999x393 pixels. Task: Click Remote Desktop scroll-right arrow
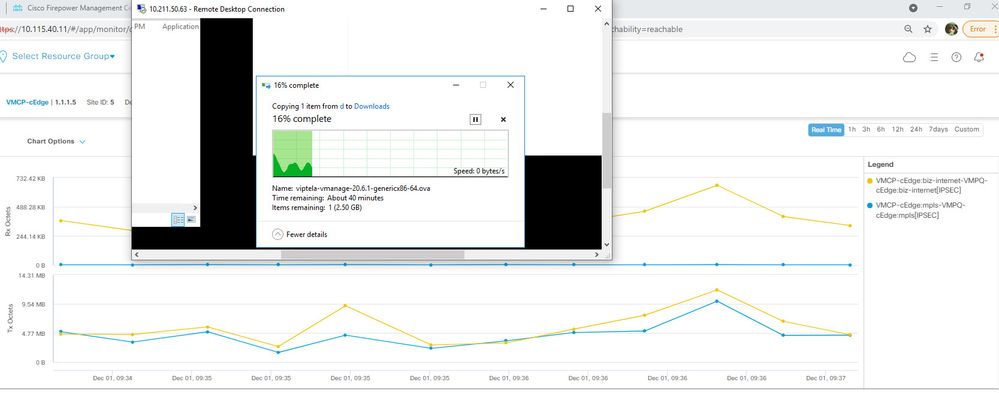[596, 254]
